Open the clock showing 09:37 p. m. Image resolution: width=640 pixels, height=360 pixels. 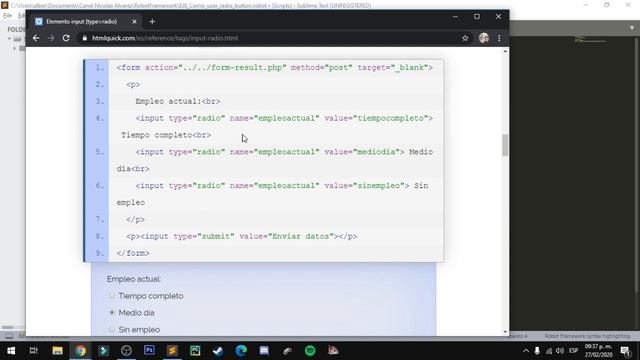click(598, 351)
